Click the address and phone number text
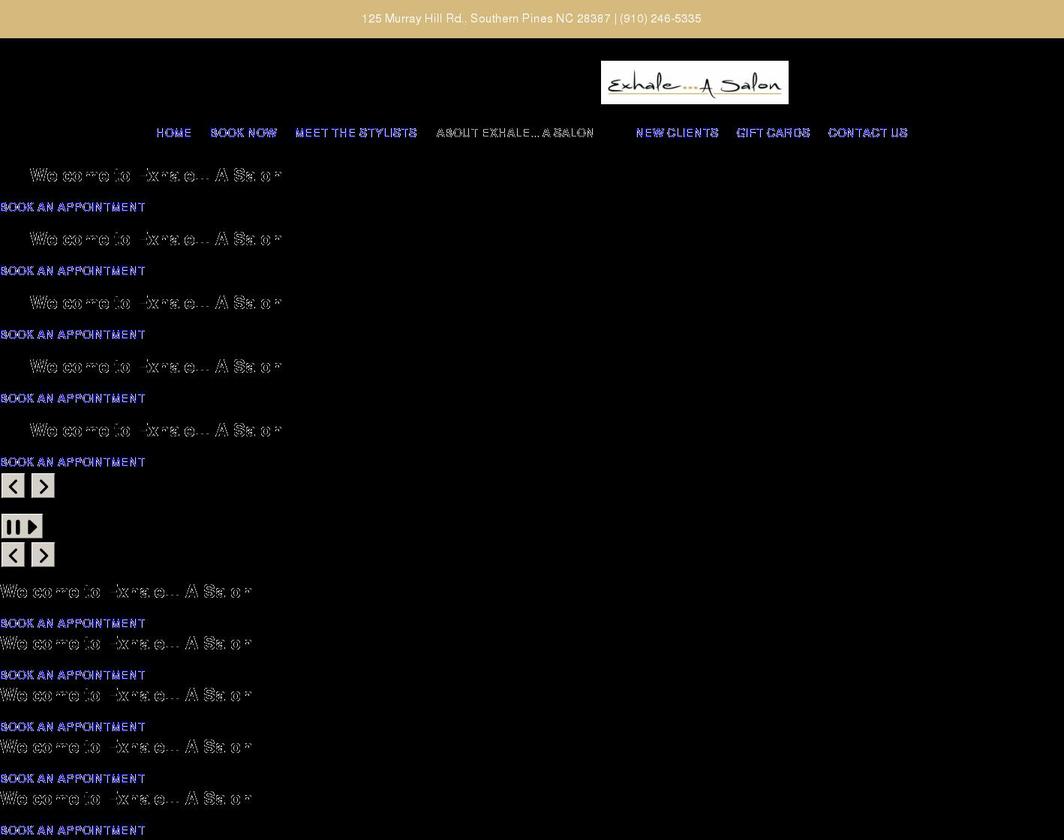 (x=531, y=19)
